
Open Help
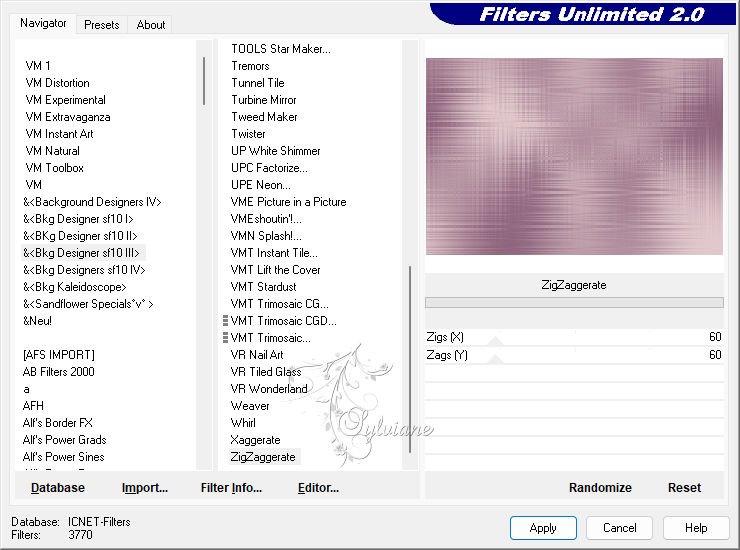click(696, 527)
